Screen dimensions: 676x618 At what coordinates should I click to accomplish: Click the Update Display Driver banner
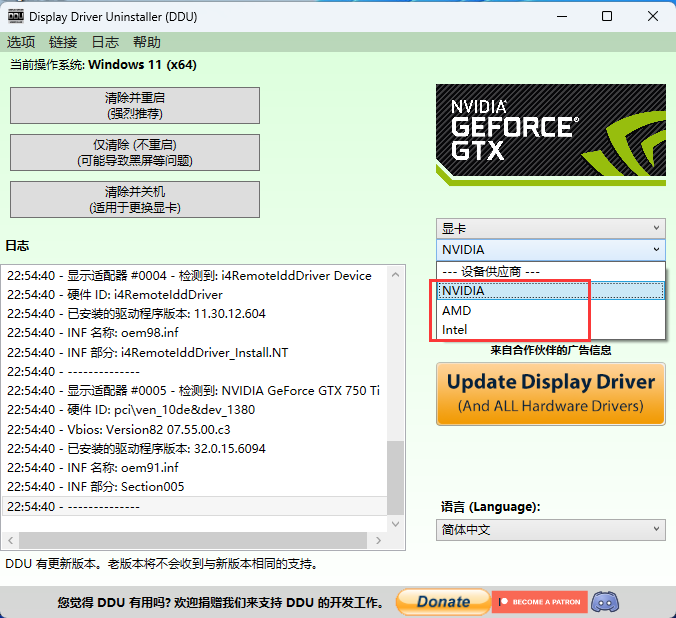pyautogui.click(x=550, y=392)
